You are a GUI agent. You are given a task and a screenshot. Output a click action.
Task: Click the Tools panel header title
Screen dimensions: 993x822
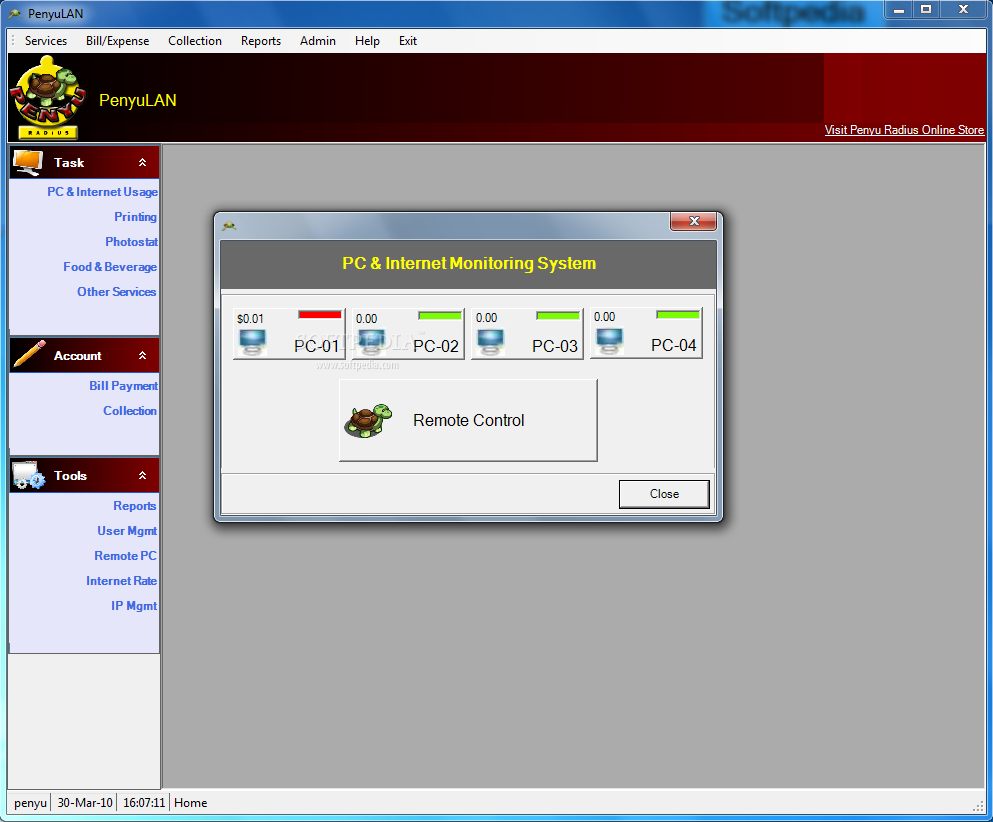(70, 476)
